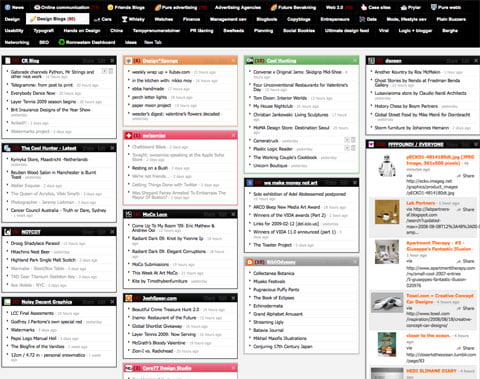Close the CR Blog widget

(112, 61)
